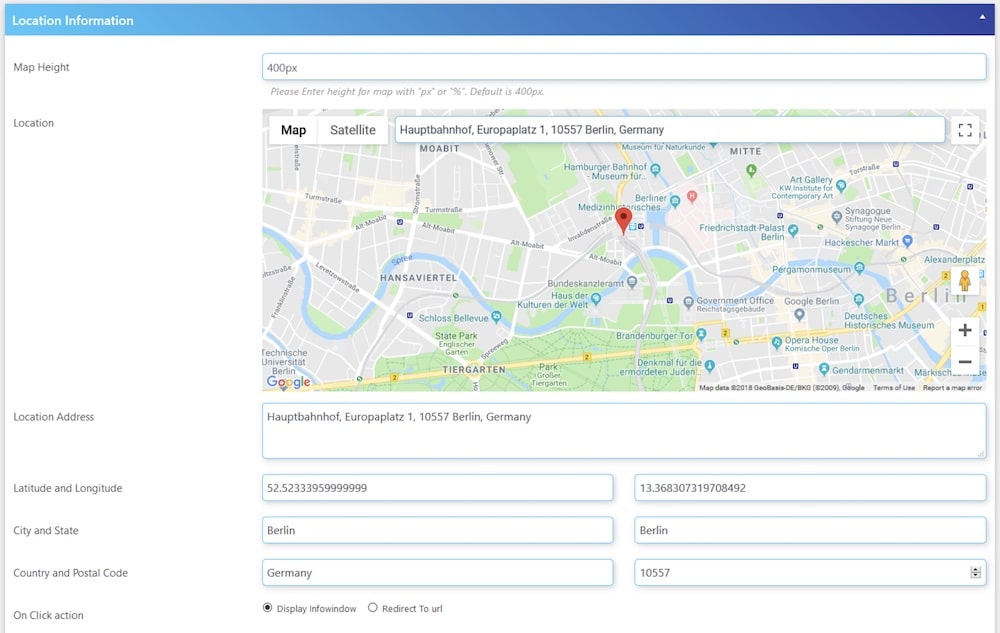Click the map address search box
Image resolution: width=1000 pixels, height=633 pixels.
[x=670, y=130]
